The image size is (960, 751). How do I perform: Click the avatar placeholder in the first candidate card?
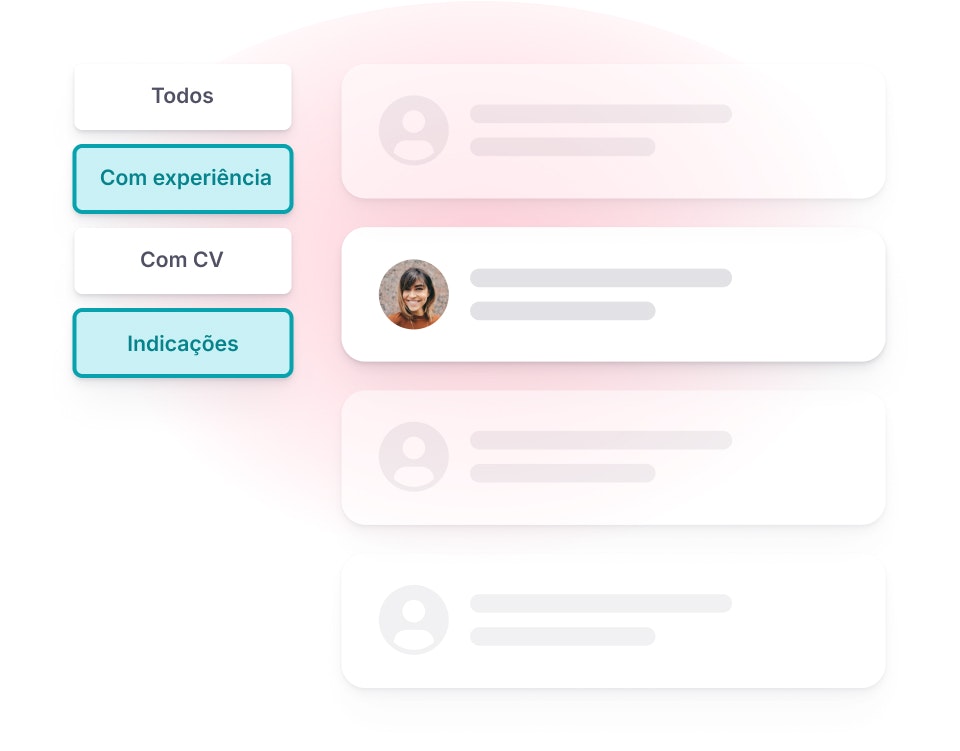point(413,130)
